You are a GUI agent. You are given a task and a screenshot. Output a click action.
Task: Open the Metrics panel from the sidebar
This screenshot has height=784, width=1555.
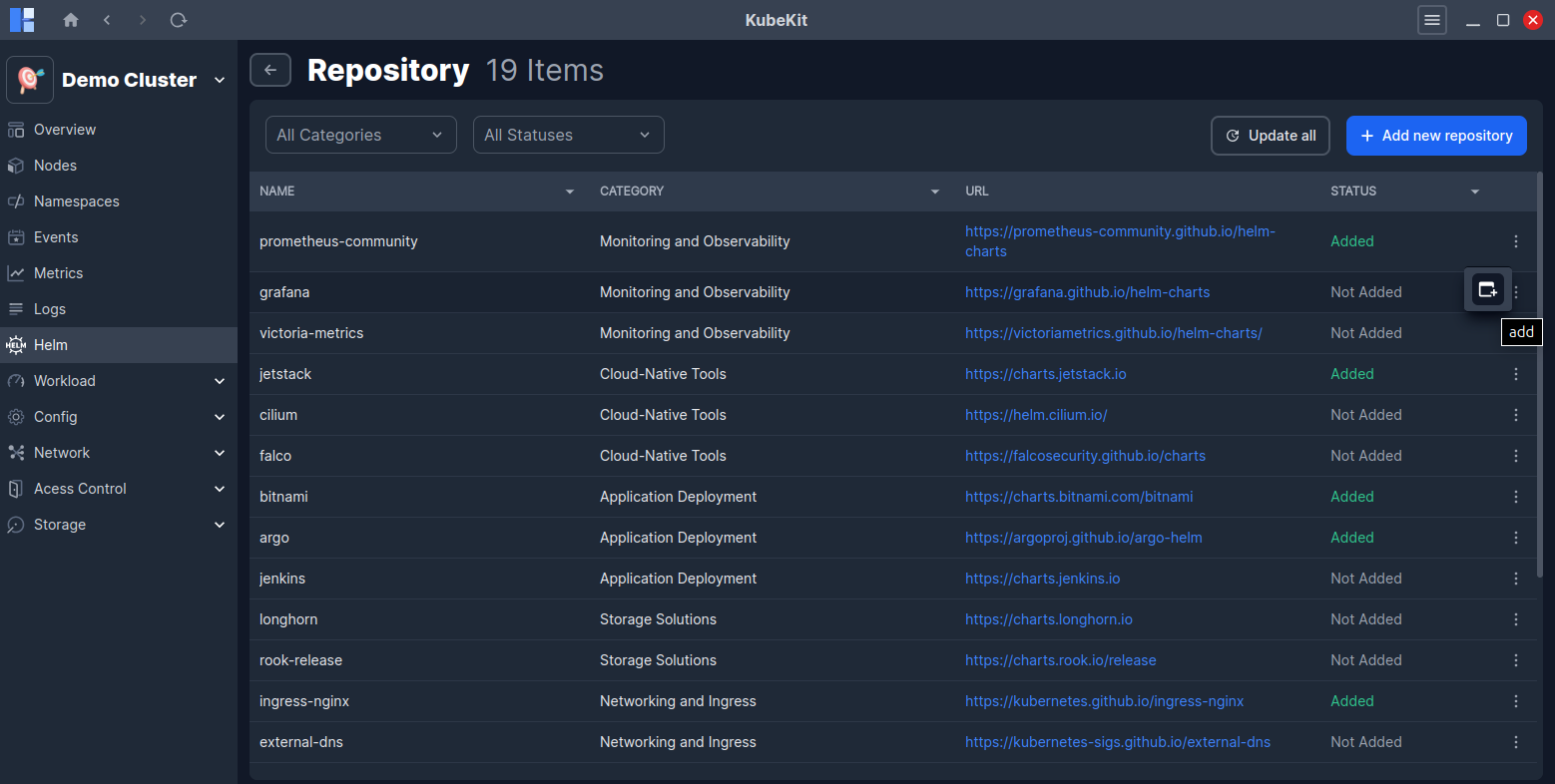[x=15, y=272]
